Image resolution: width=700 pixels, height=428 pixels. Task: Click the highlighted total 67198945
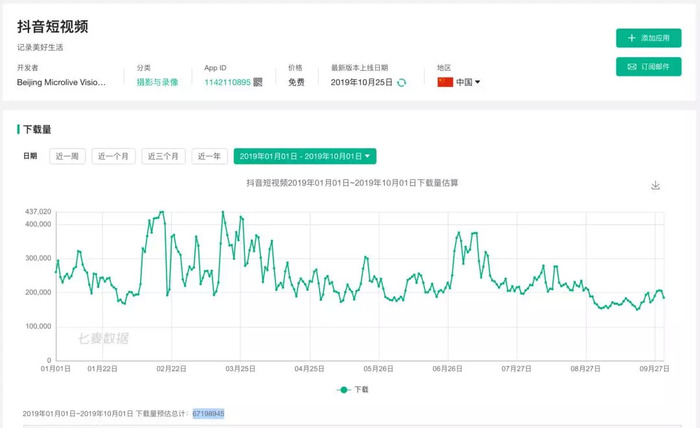(x=208, y=414)
